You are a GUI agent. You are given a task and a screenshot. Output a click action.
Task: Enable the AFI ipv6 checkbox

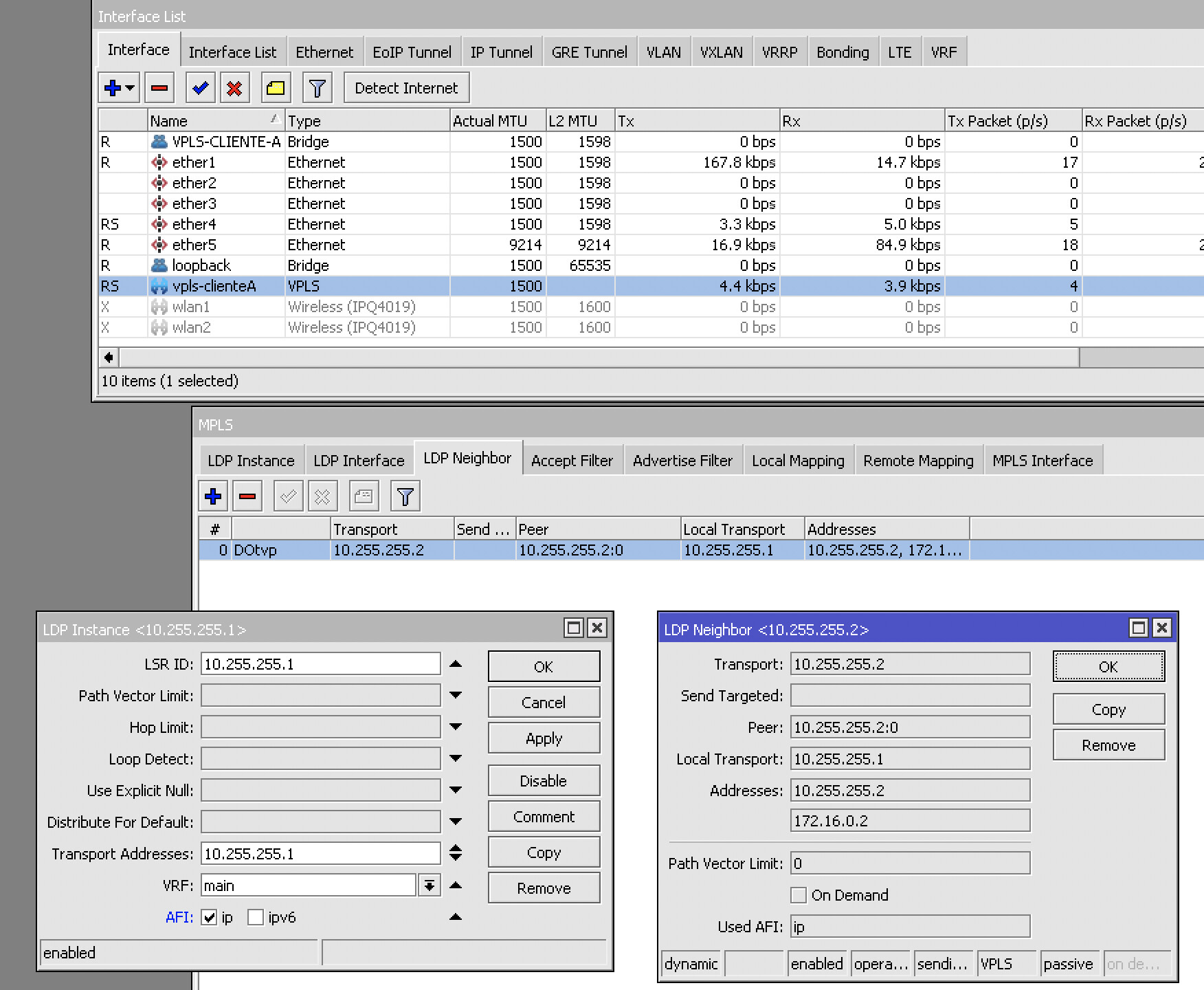click(256, 917)
